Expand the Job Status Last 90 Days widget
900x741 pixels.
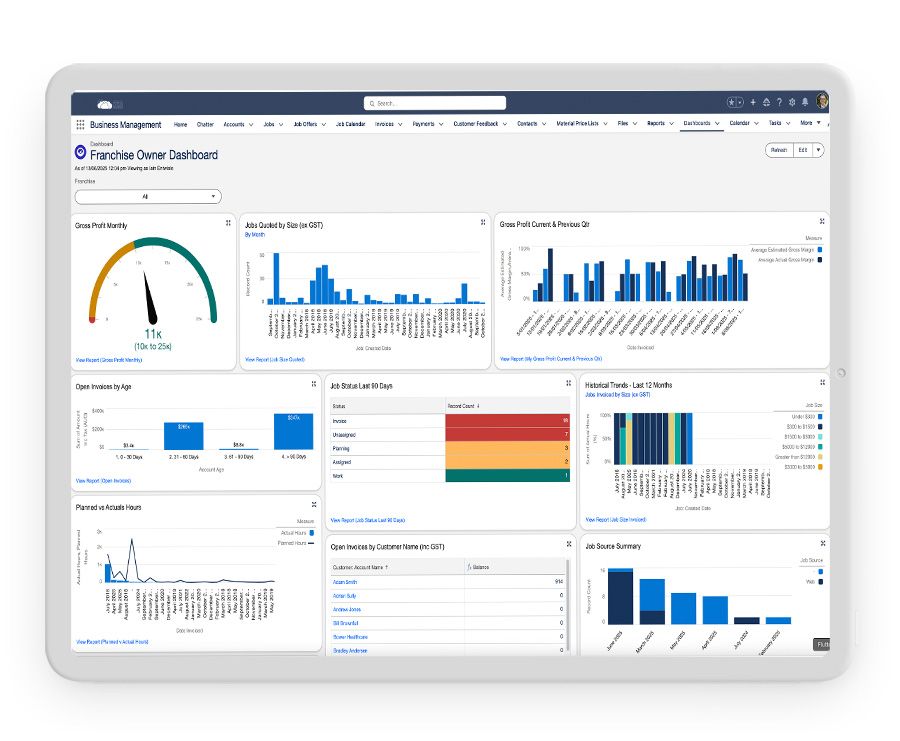tap(568, 383)
